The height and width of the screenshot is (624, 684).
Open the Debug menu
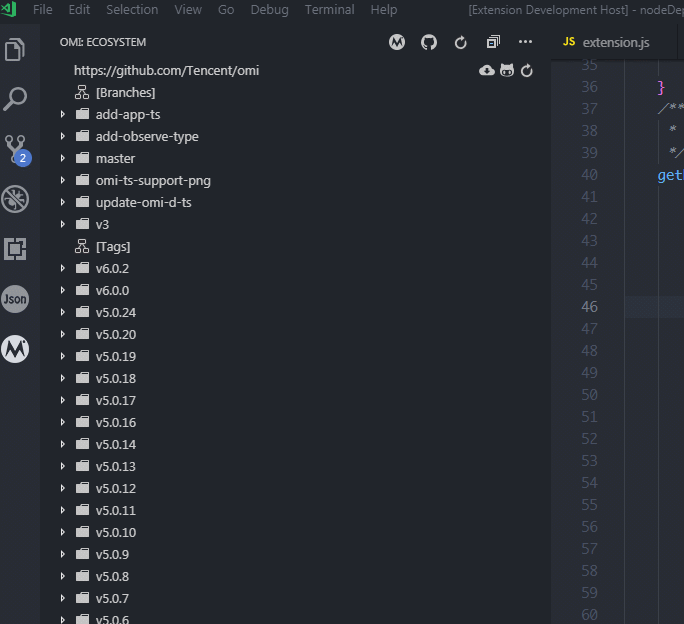(x=270, y=10)
